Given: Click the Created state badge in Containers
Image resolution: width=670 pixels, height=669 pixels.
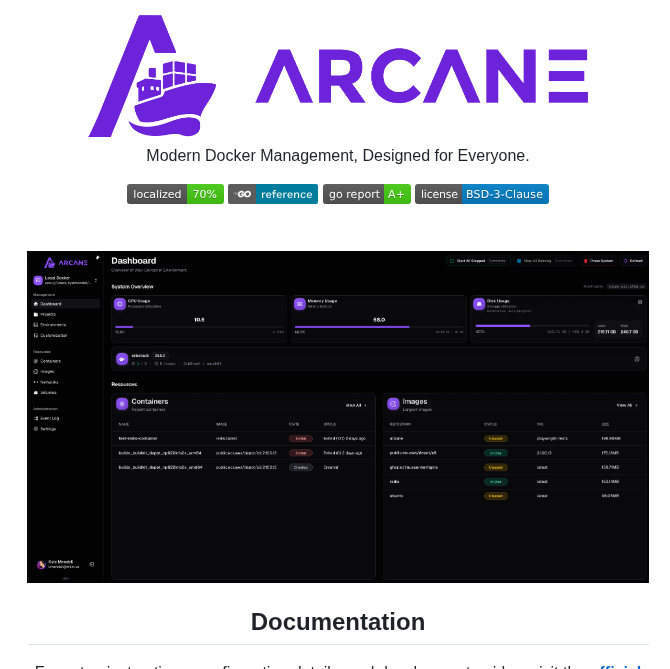Looking at the screenshot, I should pyautogui.click(x=301, y=467).
